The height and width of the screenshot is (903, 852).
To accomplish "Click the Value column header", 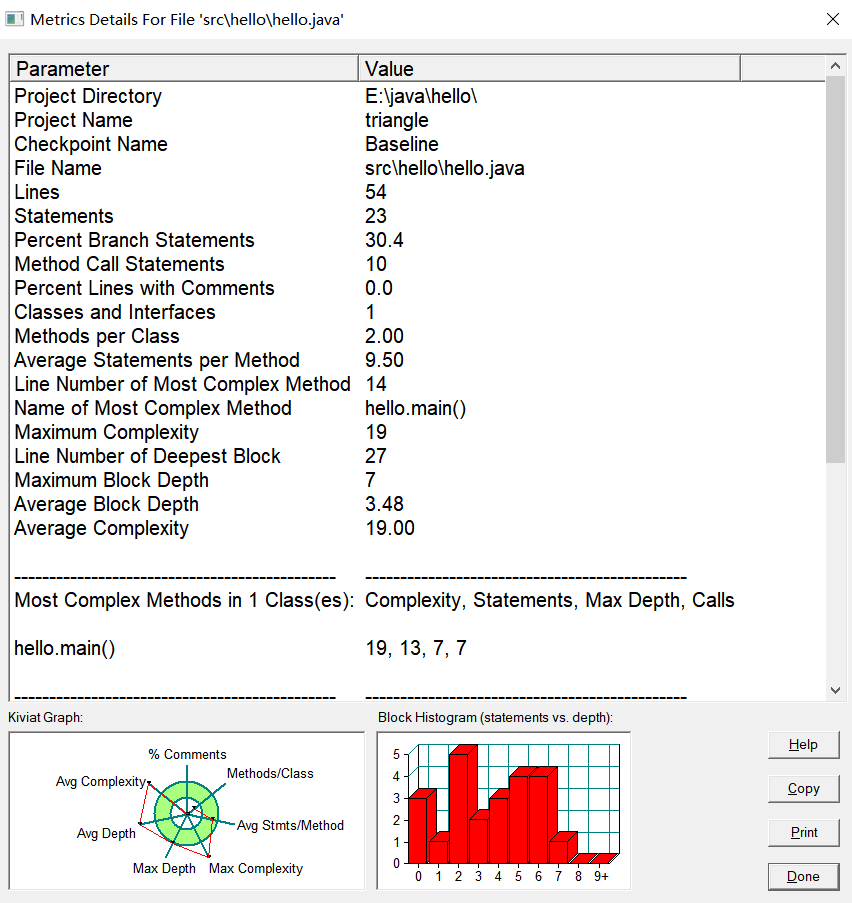I will point(549,69).
